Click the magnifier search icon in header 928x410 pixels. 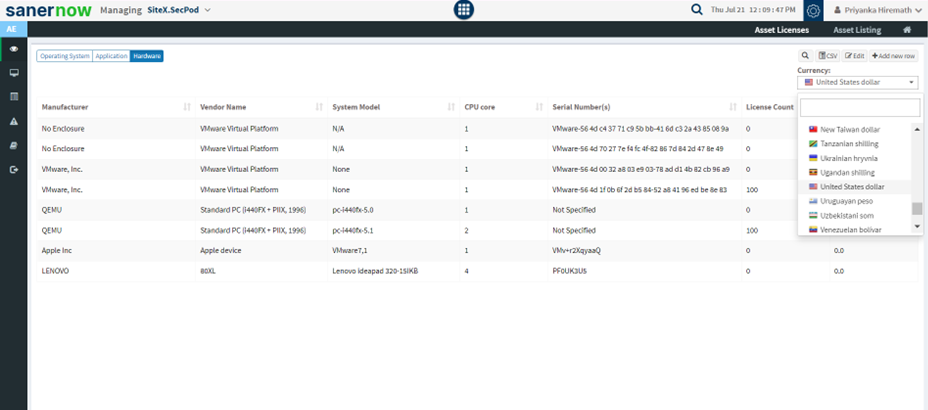click(697, 10)
